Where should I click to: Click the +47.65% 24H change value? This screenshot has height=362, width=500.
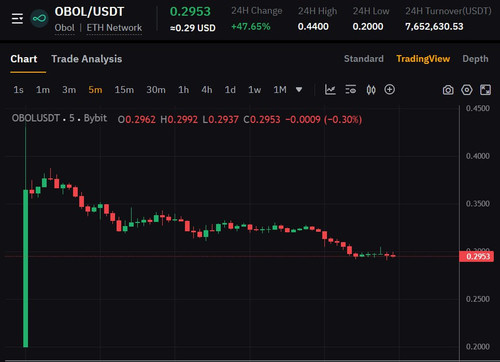[x=251, y=26]
